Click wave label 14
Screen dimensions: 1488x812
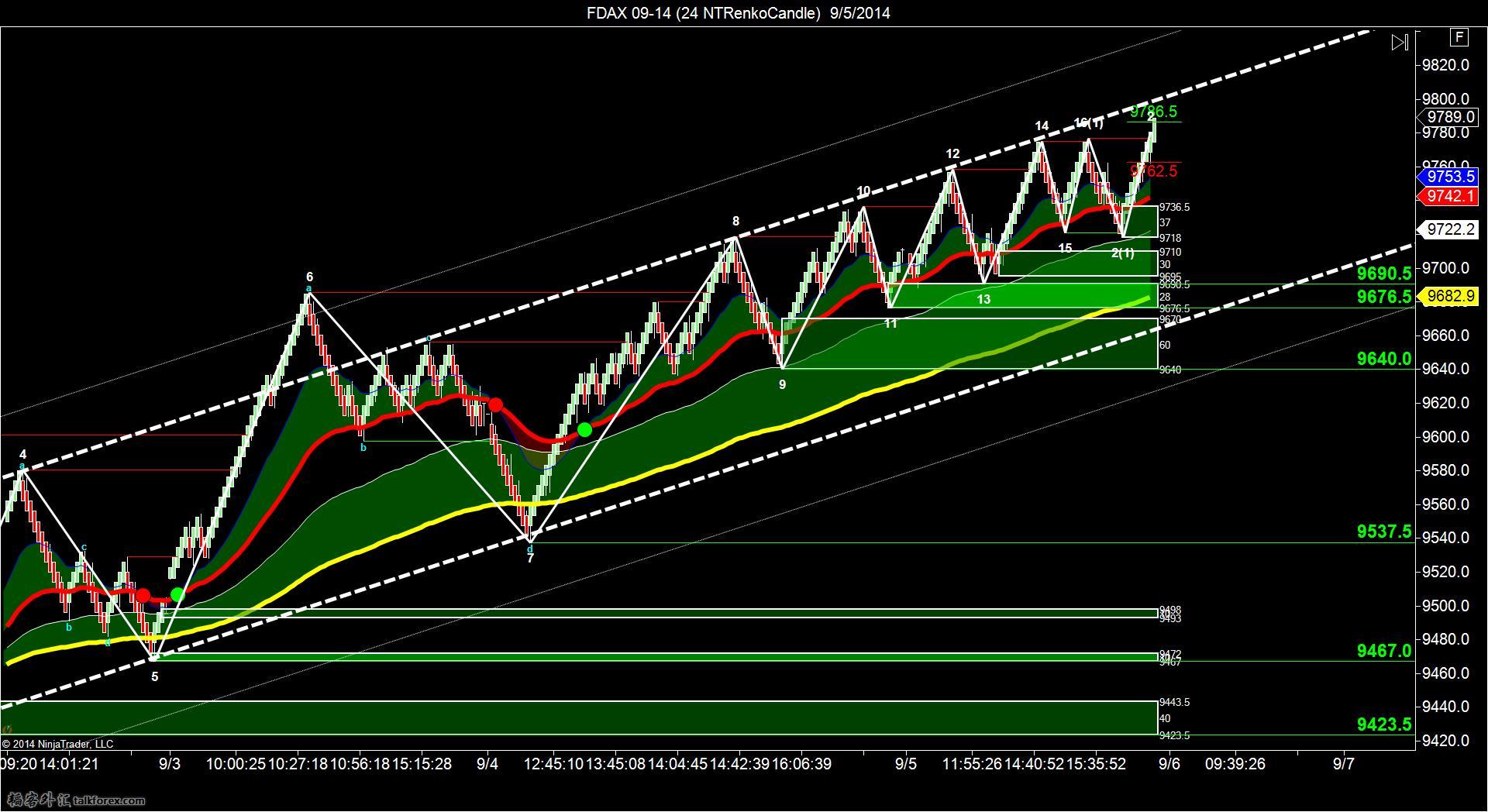(x=1042, y=126)
